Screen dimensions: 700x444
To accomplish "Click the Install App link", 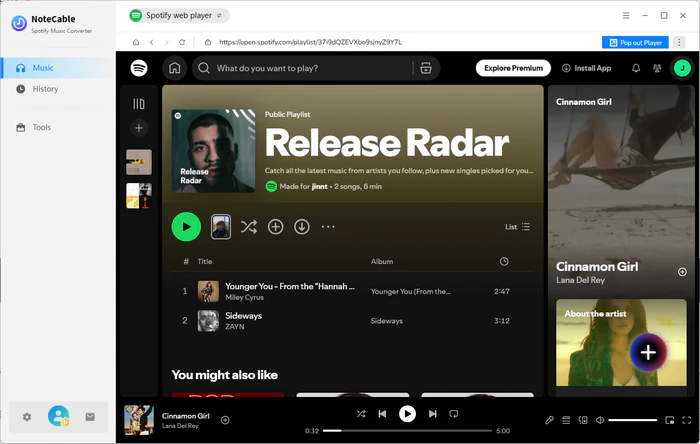I will pos(587,68).
